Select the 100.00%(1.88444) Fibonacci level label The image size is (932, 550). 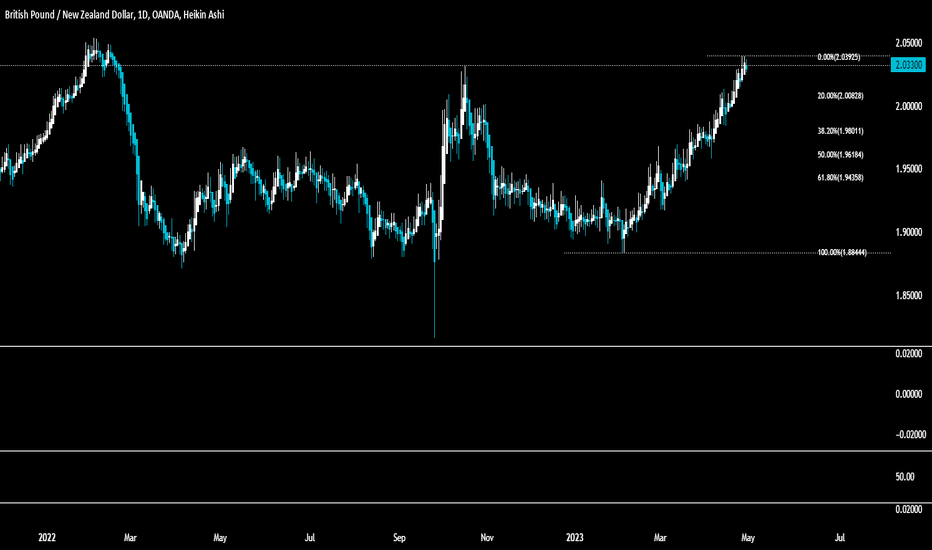point(842,253)
